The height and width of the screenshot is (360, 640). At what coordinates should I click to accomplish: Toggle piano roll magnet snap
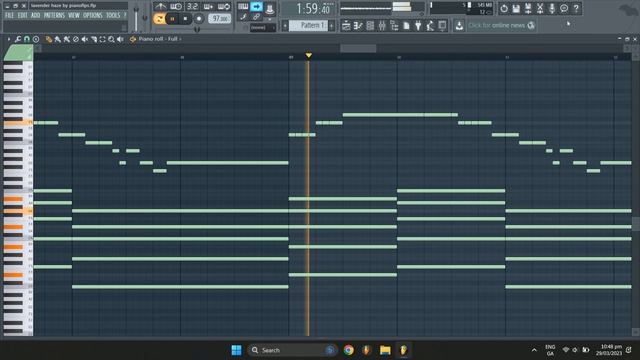(x=27, y=39)
